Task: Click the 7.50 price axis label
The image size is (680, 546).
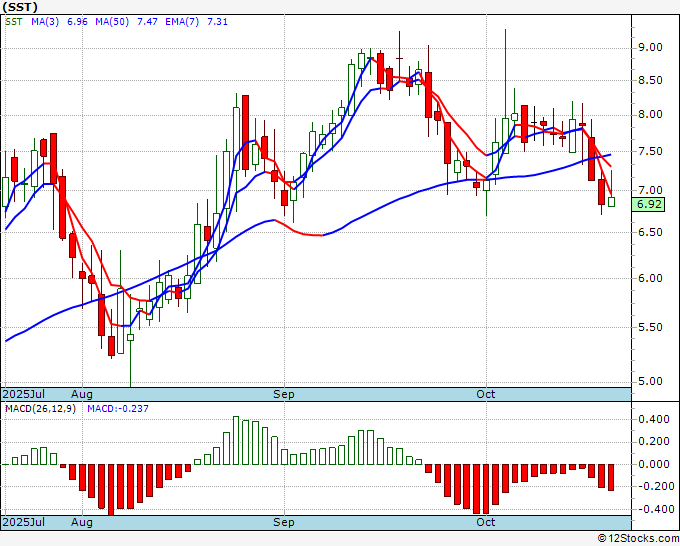Action: click(x=650, y=151)
